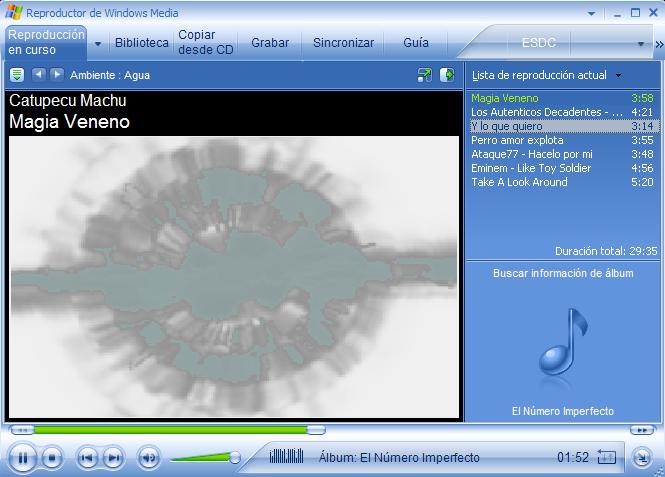665x477 pixels.
Task: Expand the online stores dropdown arrow
Action: [641, 44]
